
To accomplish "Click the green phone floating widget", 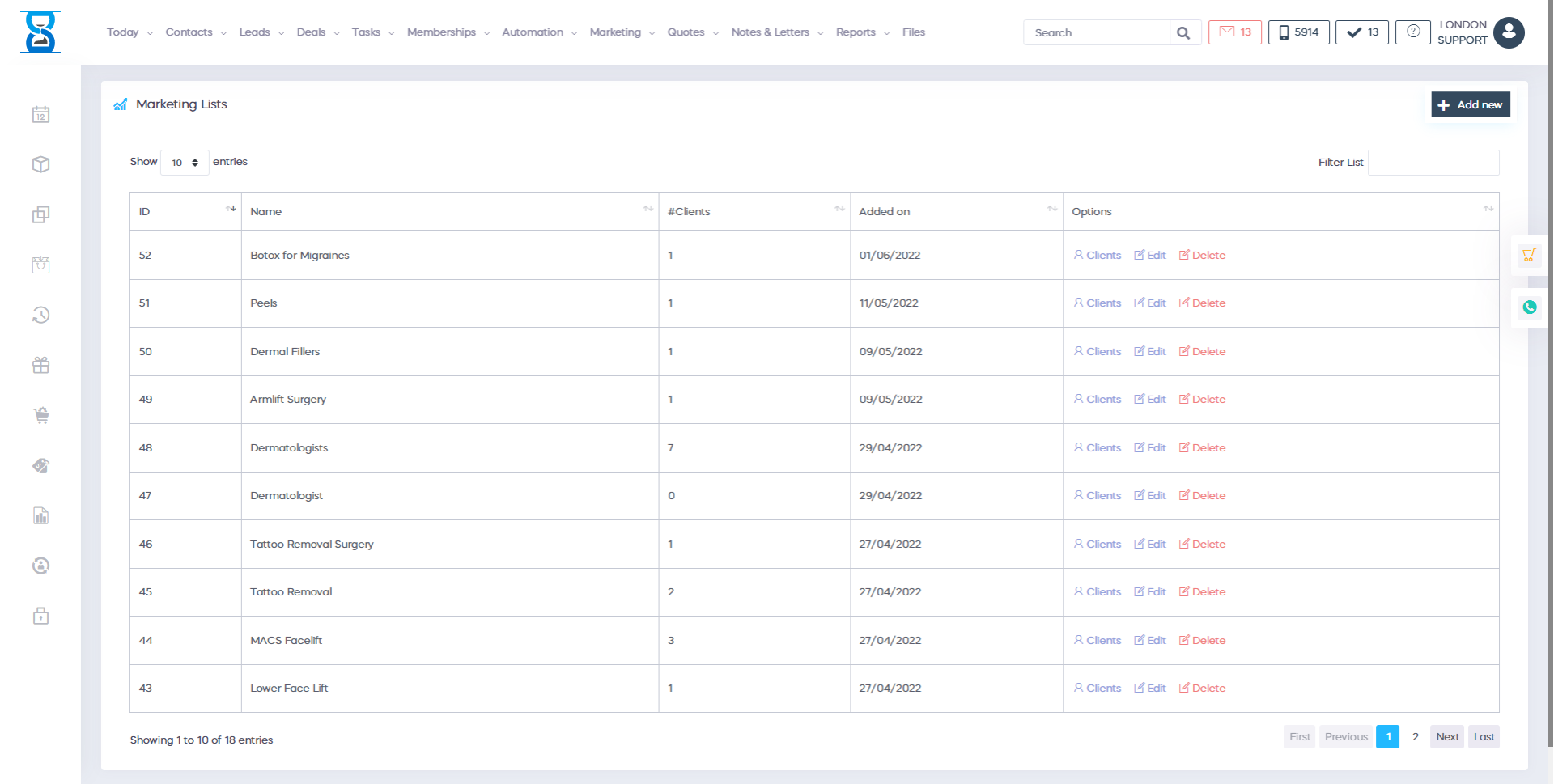I will click(x=1529, y=307).
